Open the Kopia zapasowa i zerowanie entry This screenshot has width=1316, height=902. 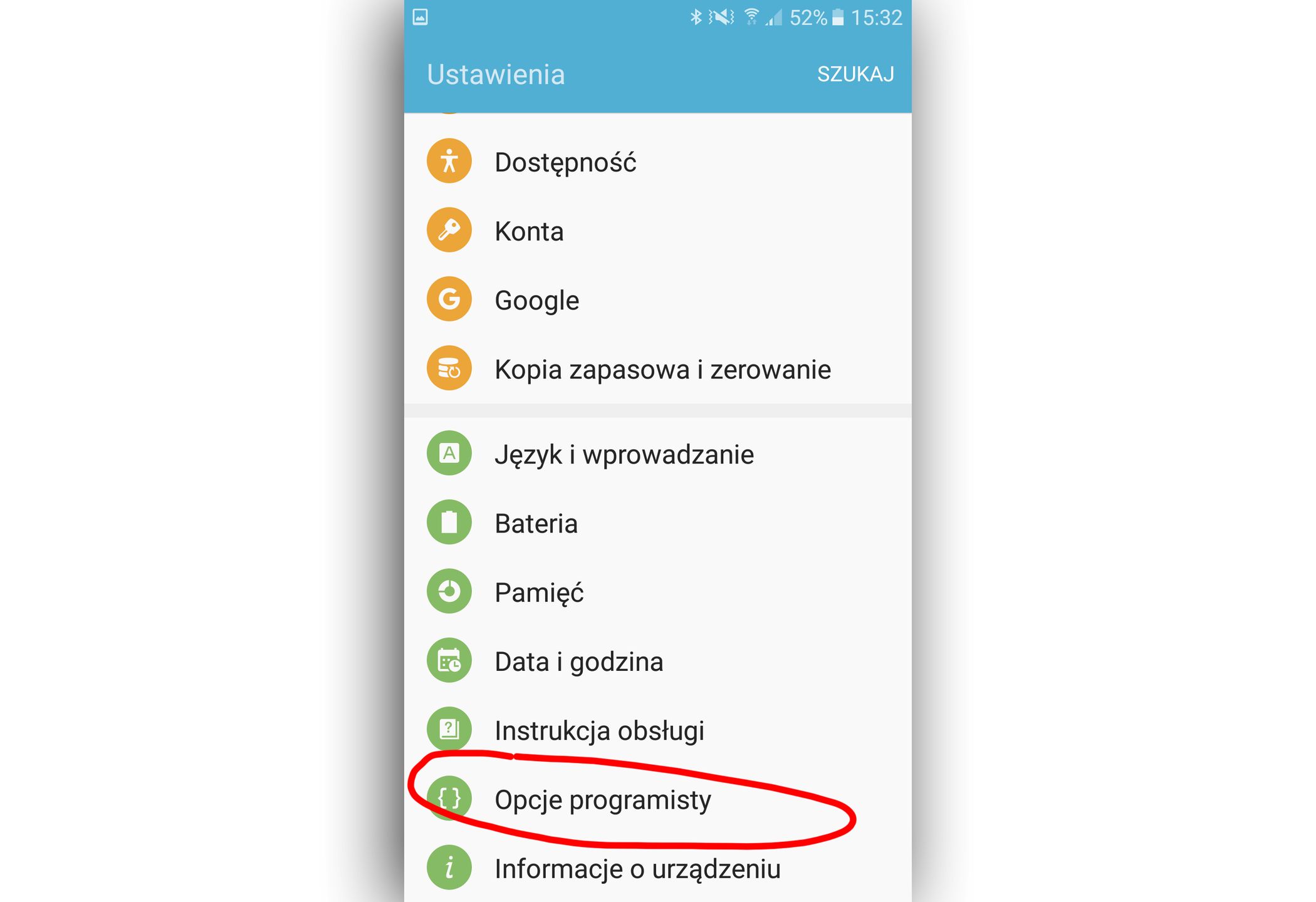coord(658,369)
